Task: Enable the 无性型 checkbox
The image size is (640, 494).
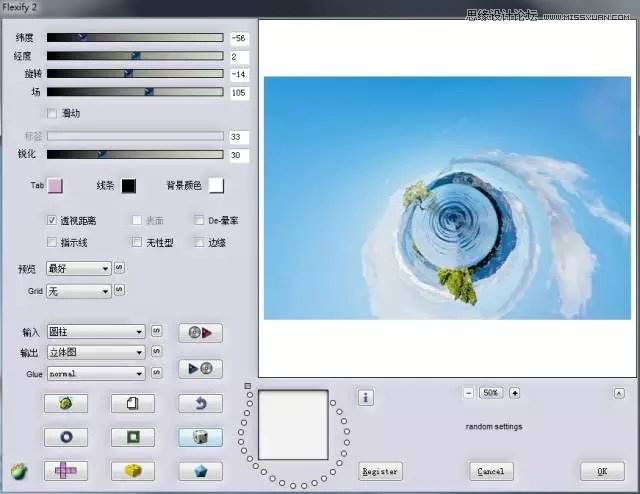Action: point(137,243)
